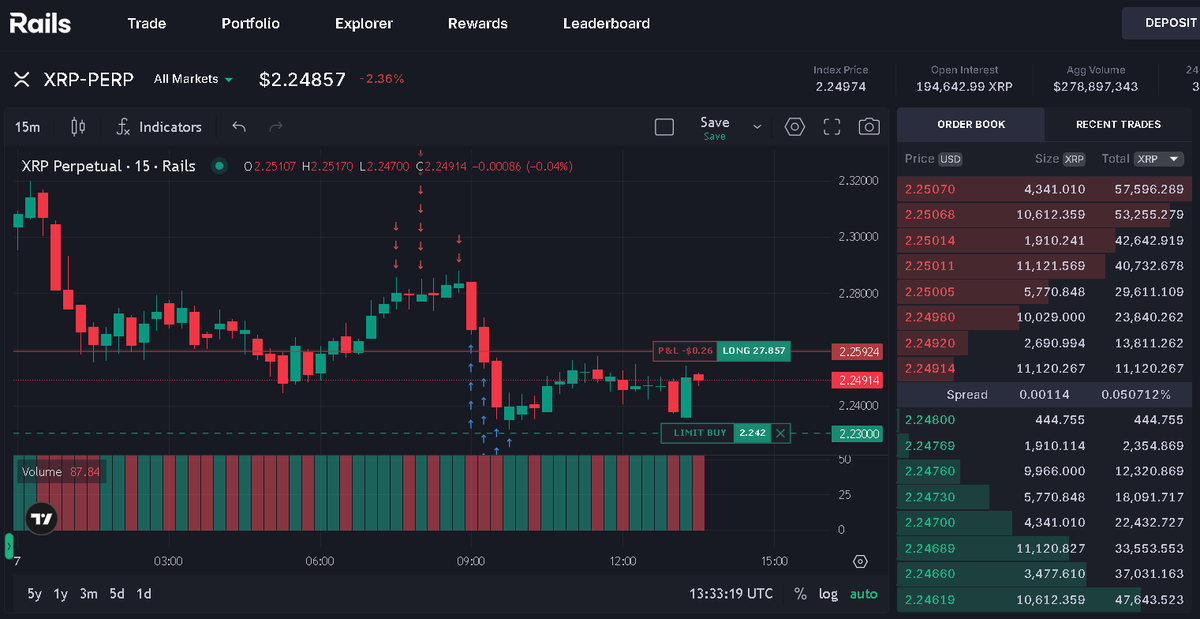Click the XRP coin icon
This screenshot has height=619, width=1200.
point(22,79)
